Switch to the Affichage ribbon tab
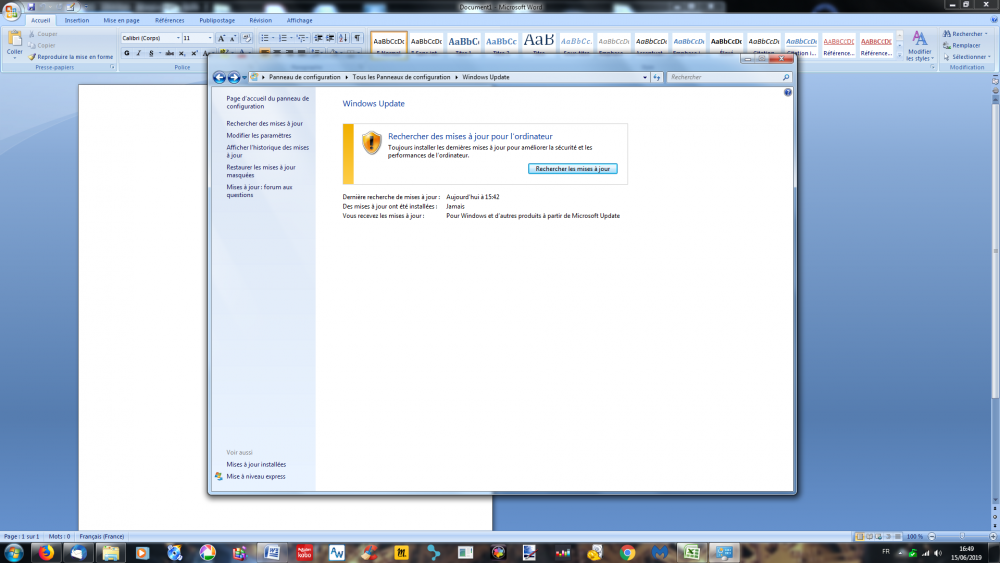The height and width of the screenshot is (563, 1000). tap(299, 20)
